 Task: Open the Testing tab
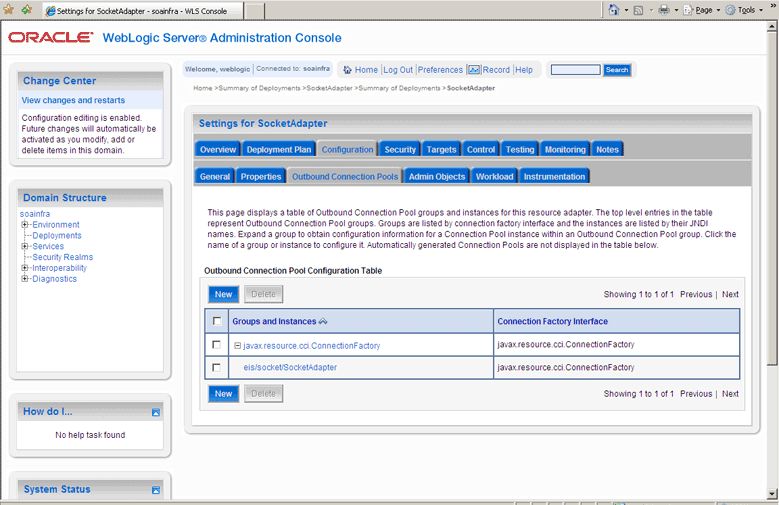[520, 150]
